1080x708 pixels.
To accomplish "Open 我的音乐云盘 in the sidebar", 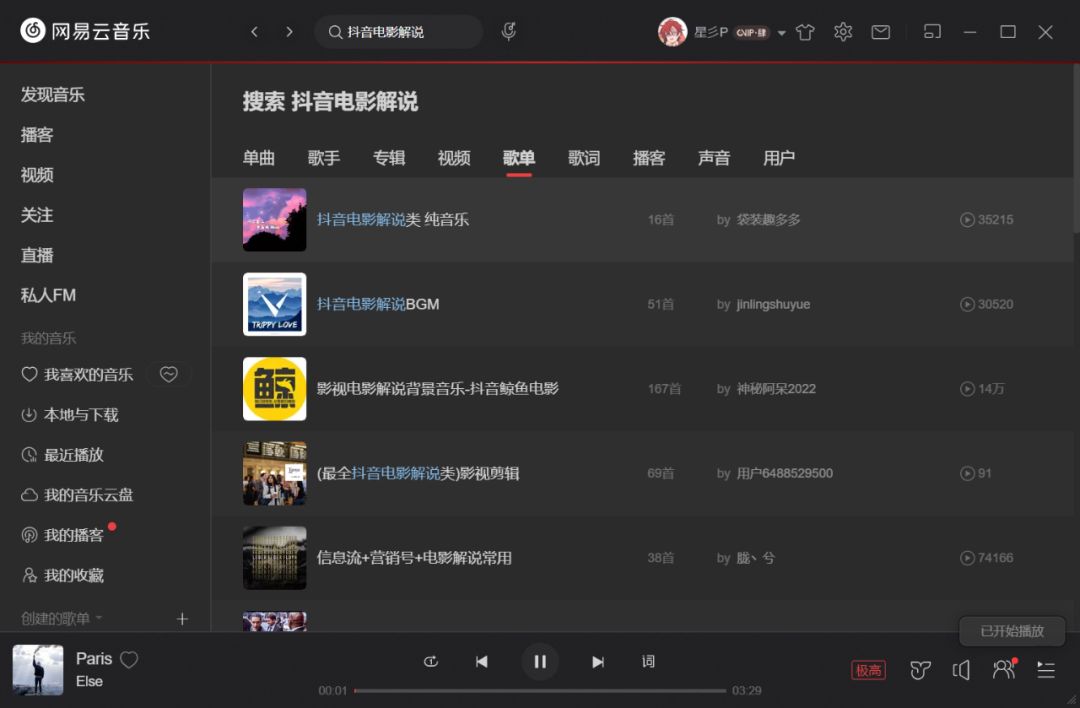I will [x=77, y=494].
